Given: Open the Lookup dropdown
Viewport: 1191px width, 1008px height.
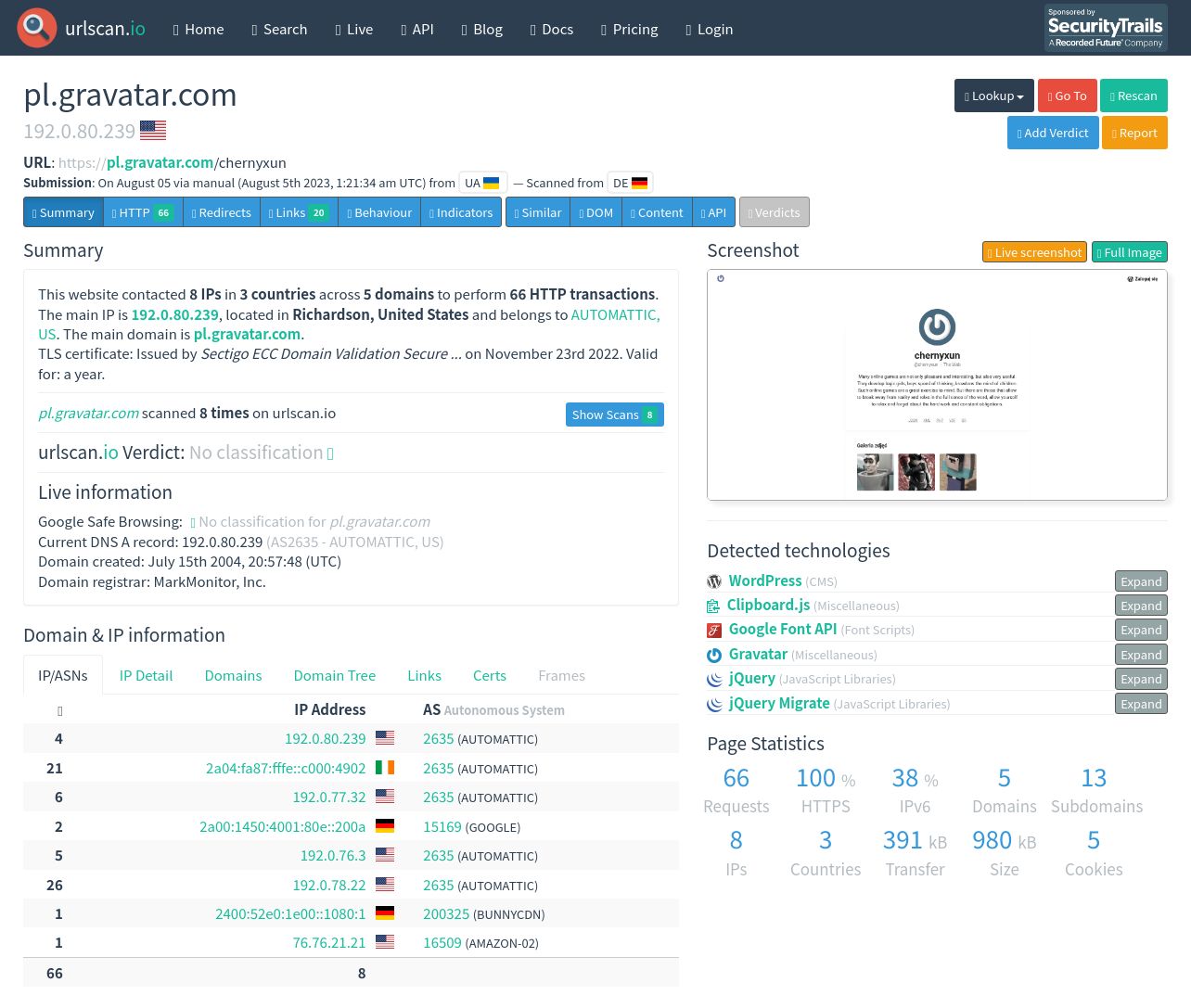Looking at the screenshot, I should [x=993, y=96].
